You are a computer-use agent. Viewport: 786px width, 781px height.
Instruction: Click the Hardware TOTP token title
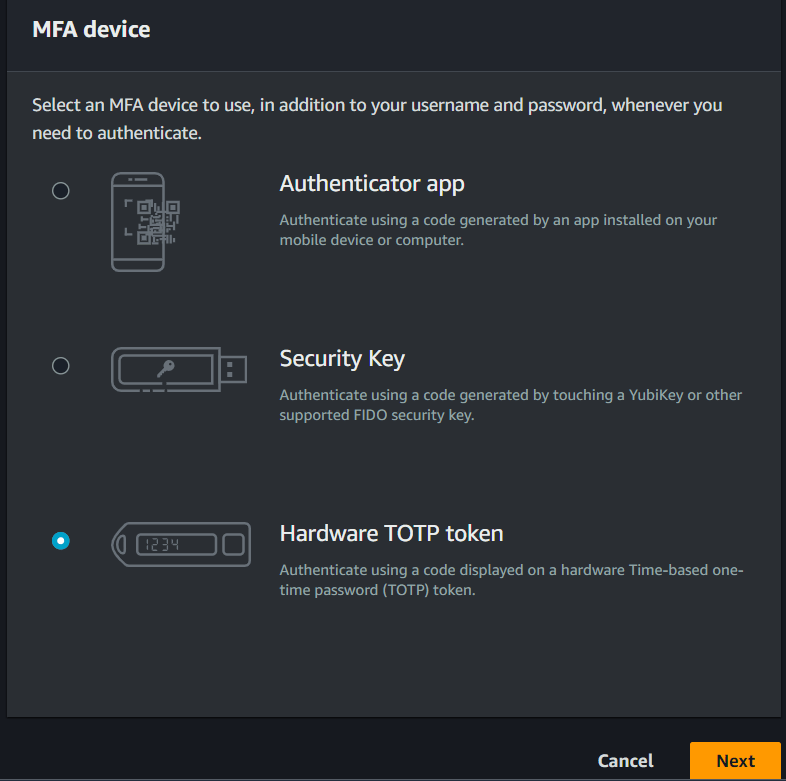tap(391, 533)
